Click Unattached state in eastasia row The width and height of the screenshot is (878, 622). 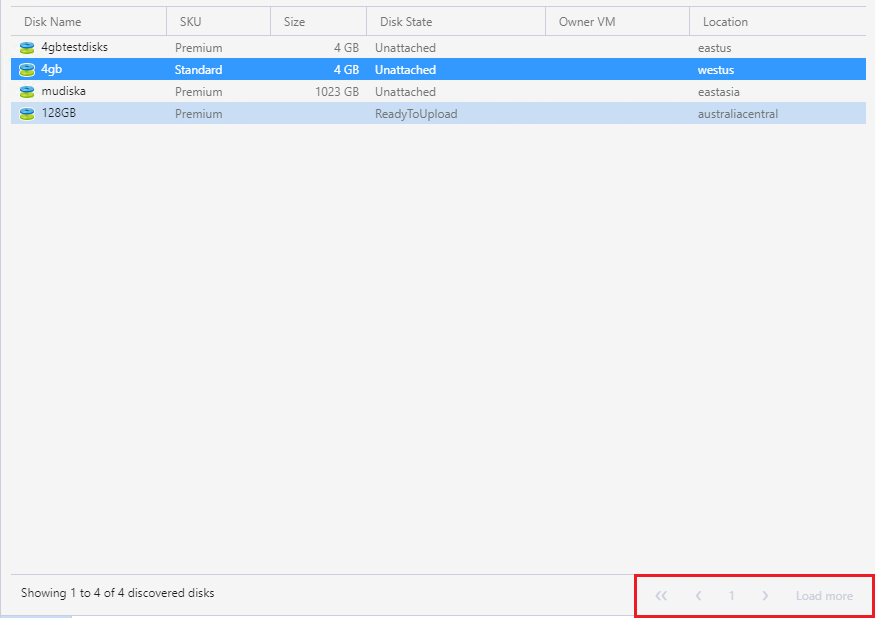[x=405, y=91]
